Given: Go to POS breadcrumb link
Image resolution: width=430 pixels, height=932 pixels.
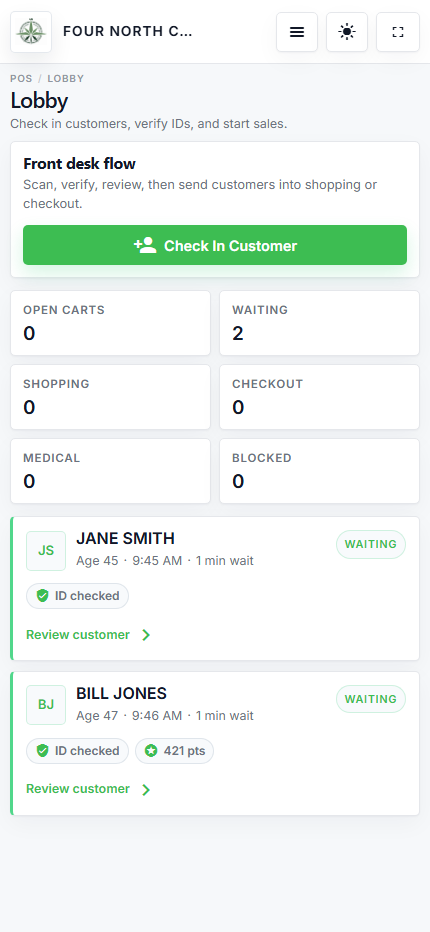Looking at the screenshot, I should [21, 78].
